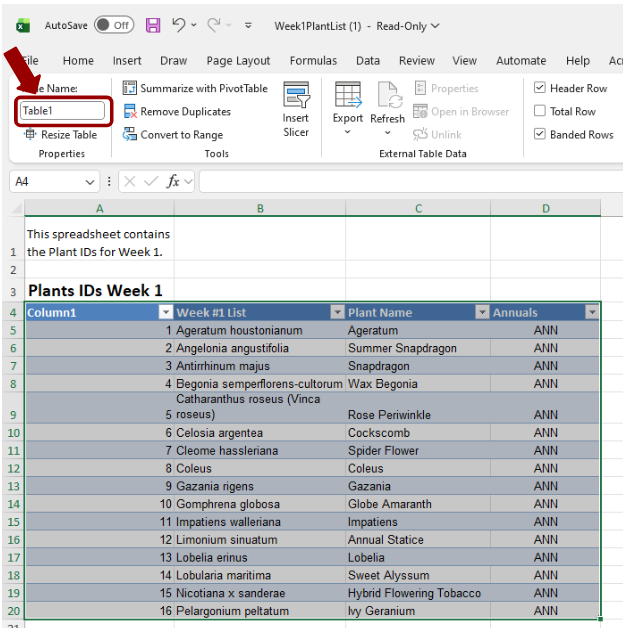The width and height of the screenshot is (623, 628).
Task: Expand the Refresh dropdown chevron
Action: pos(388,133)
